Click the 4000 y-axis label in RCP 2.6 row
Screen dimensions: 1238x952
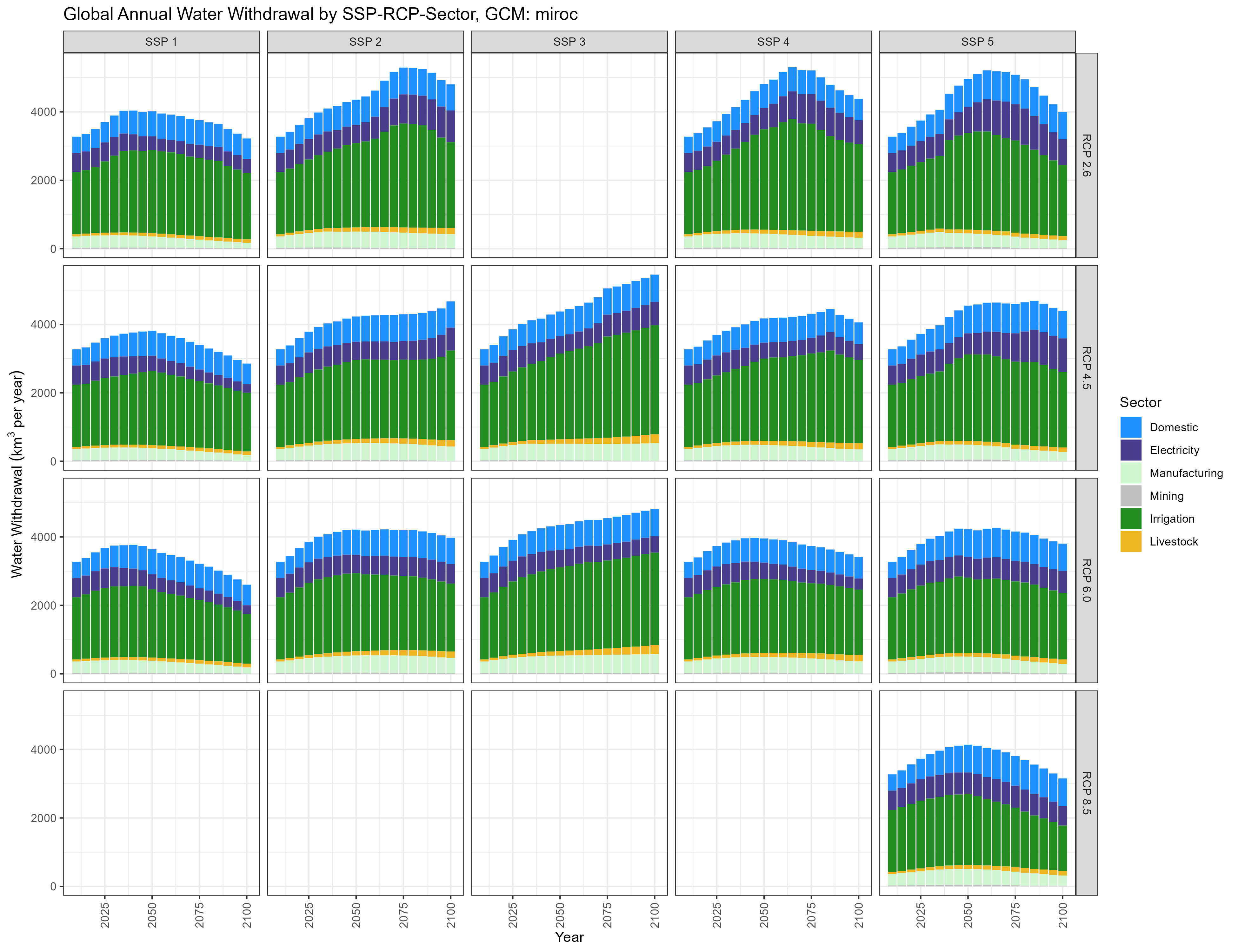[x=44, y=112]
